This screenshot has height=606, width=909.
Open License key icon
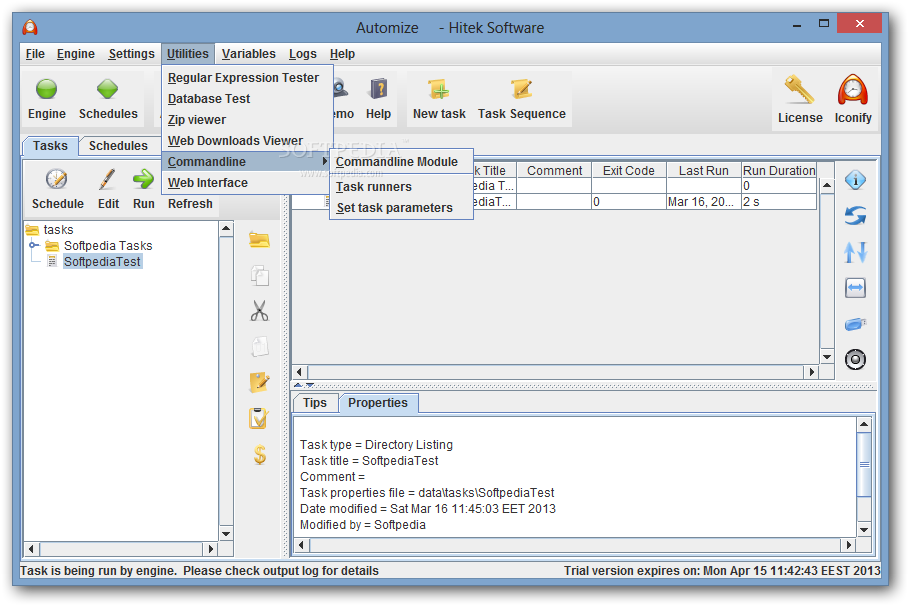tap(799, 90)
